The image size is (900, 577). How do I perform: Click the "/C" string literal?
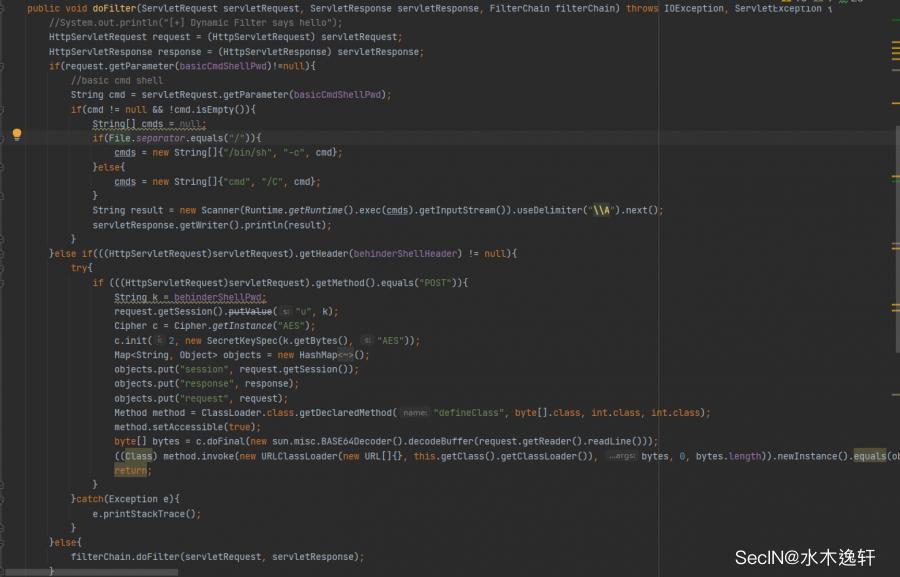[x=272, y=182]
